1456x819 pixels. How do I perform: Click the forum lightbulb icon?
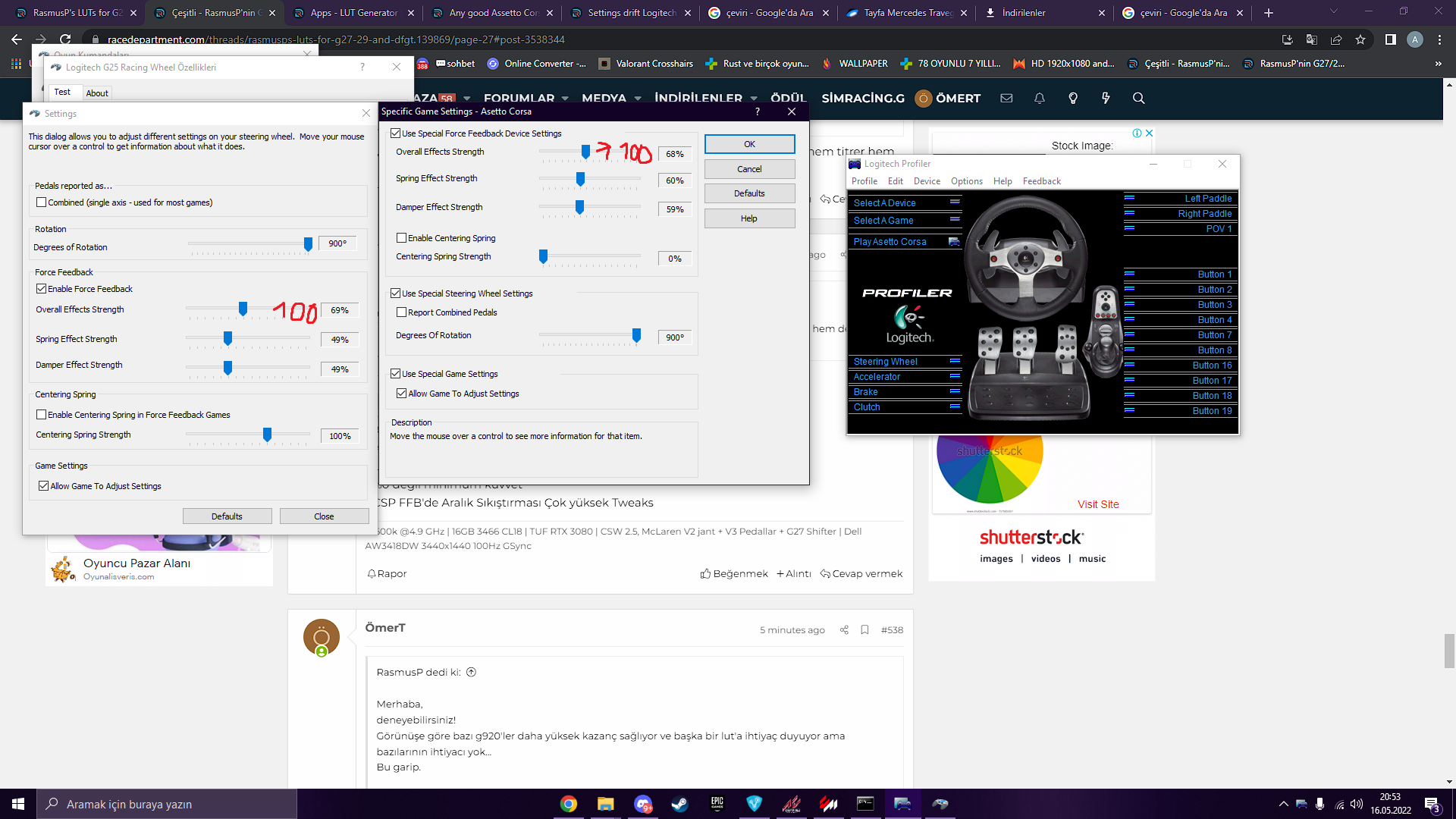point(1073,98)
